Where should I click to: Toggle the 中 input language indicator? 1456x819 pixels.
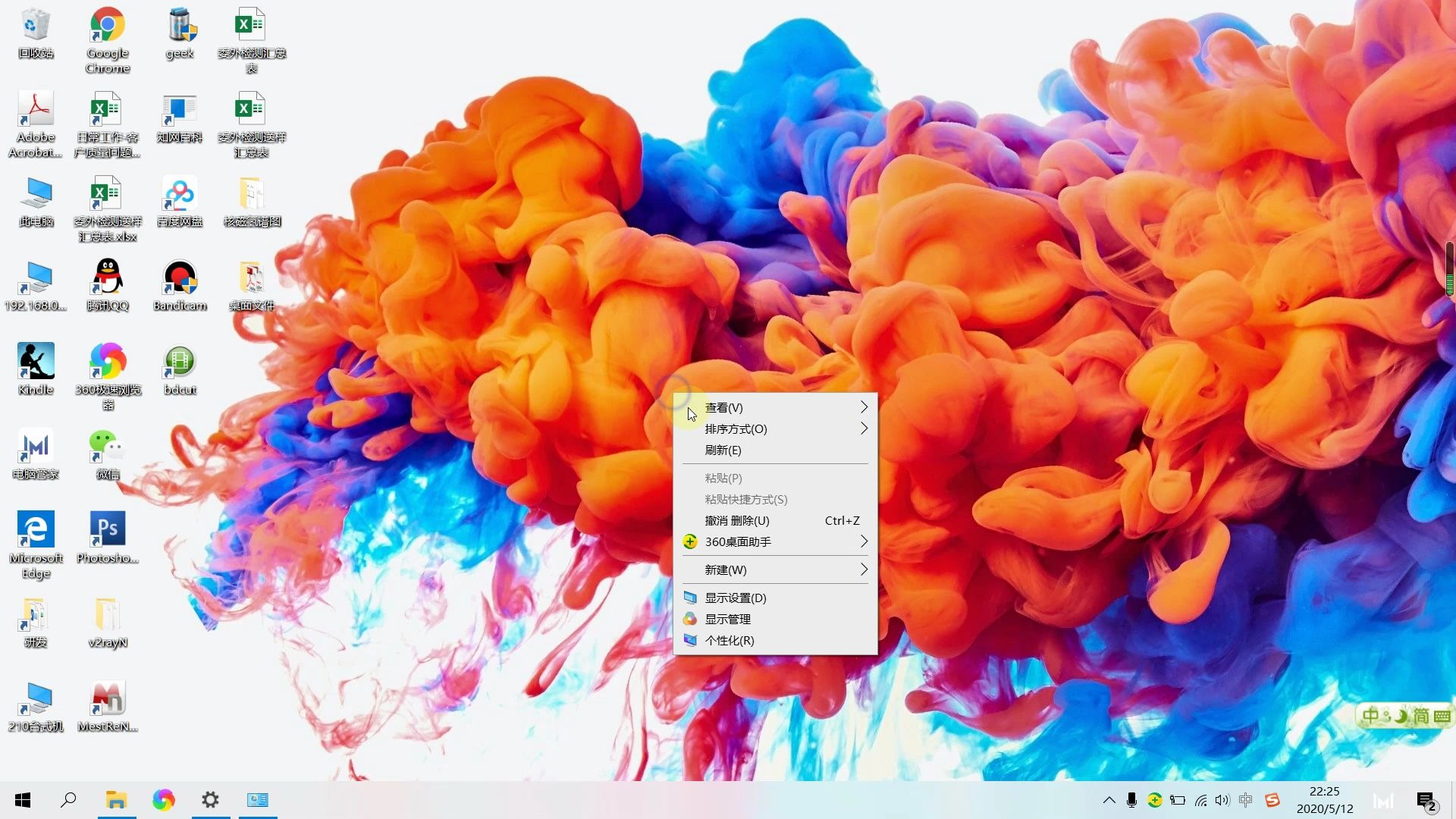(1245, 800)
